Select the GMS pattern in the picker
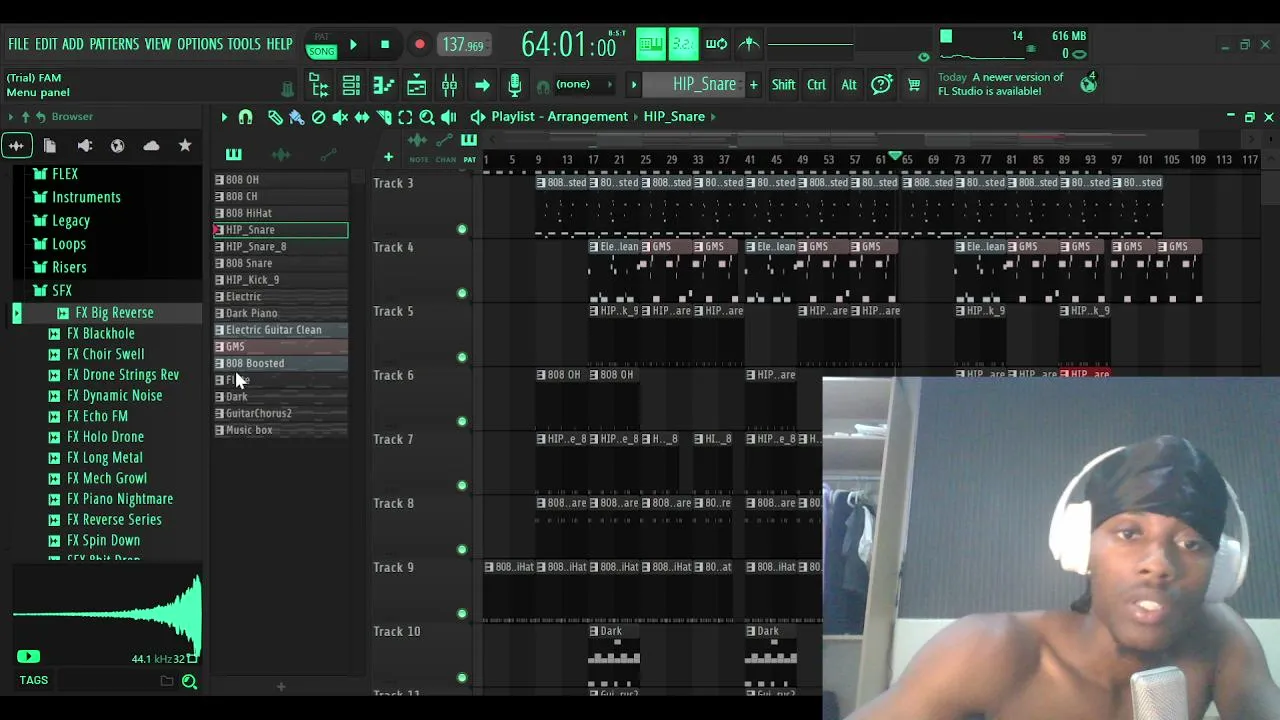 tap(282, 347)
